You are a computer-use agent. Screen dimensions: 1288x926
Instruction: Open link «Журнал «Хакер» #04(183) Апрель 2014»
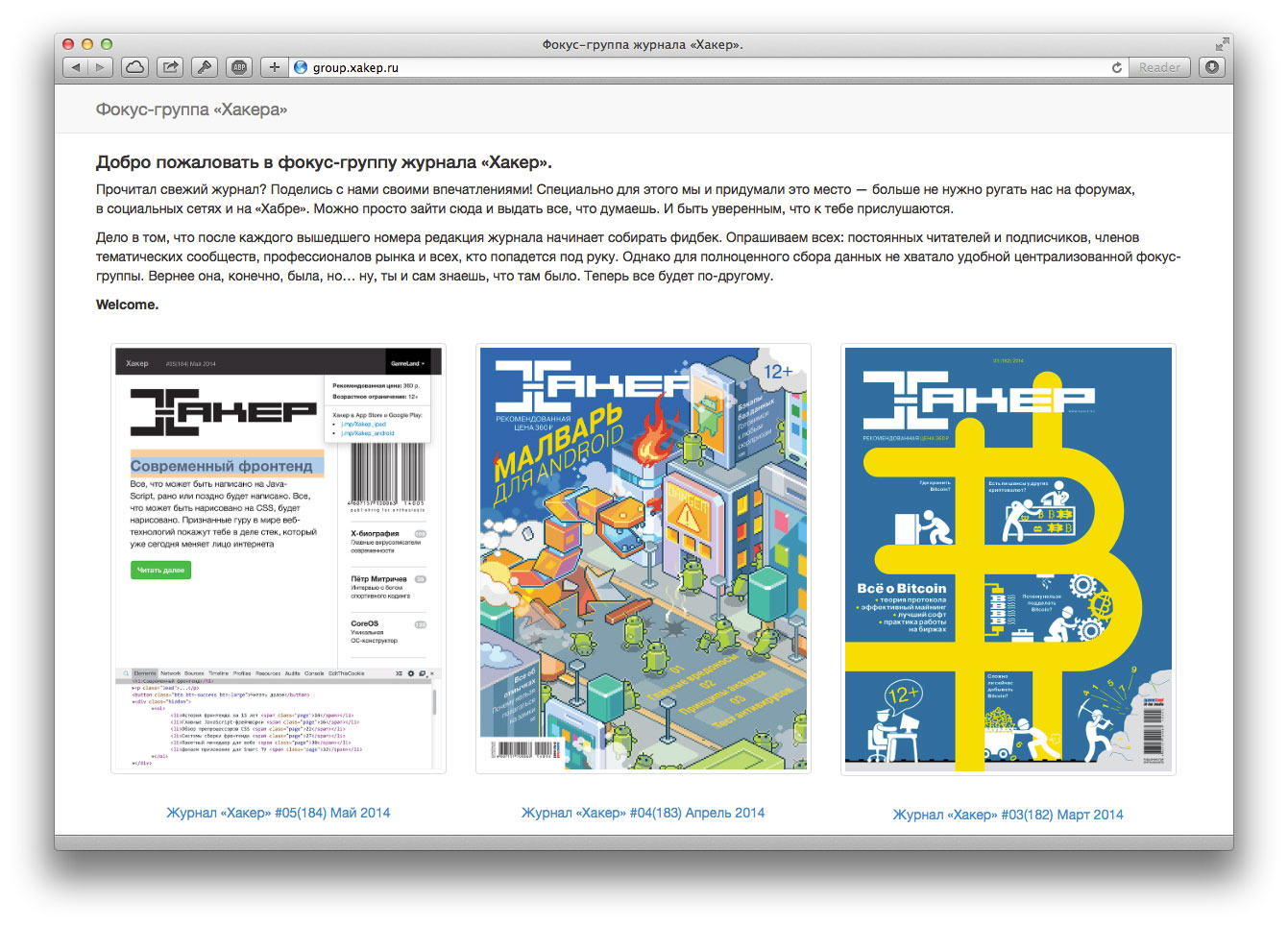pos(644,813)
